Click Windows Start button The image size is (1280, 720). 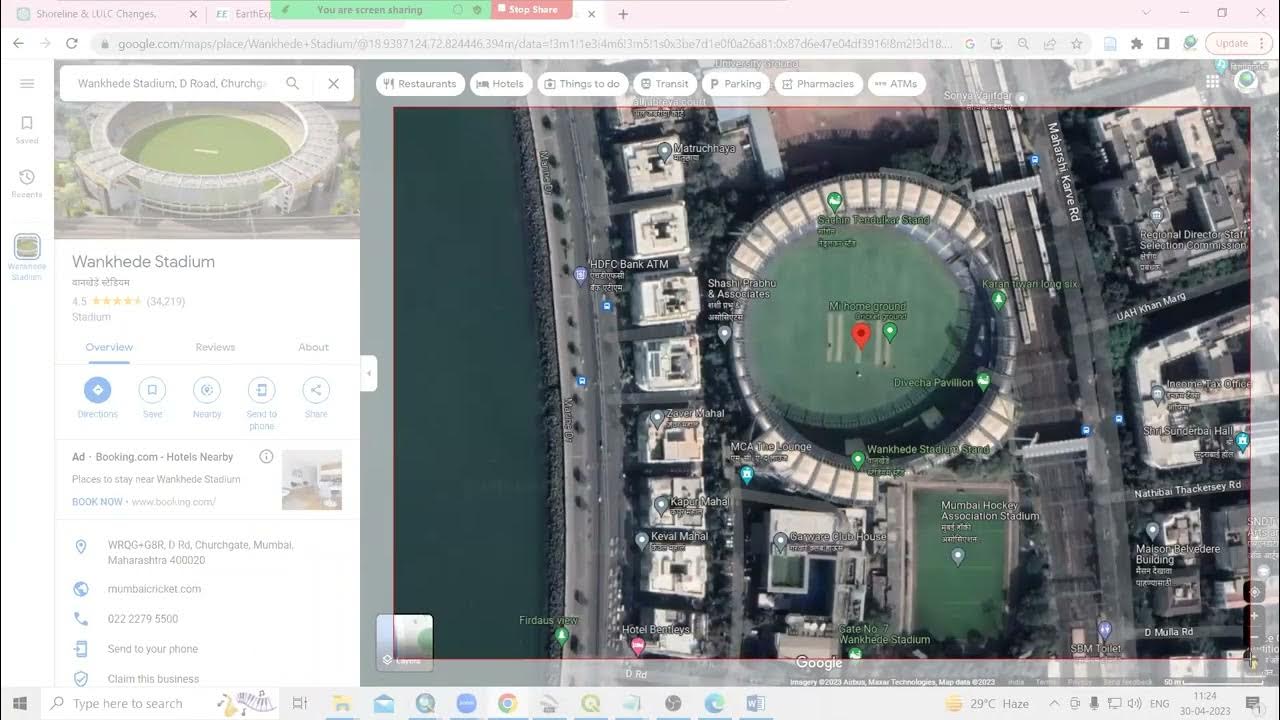(x=20, y=704)
